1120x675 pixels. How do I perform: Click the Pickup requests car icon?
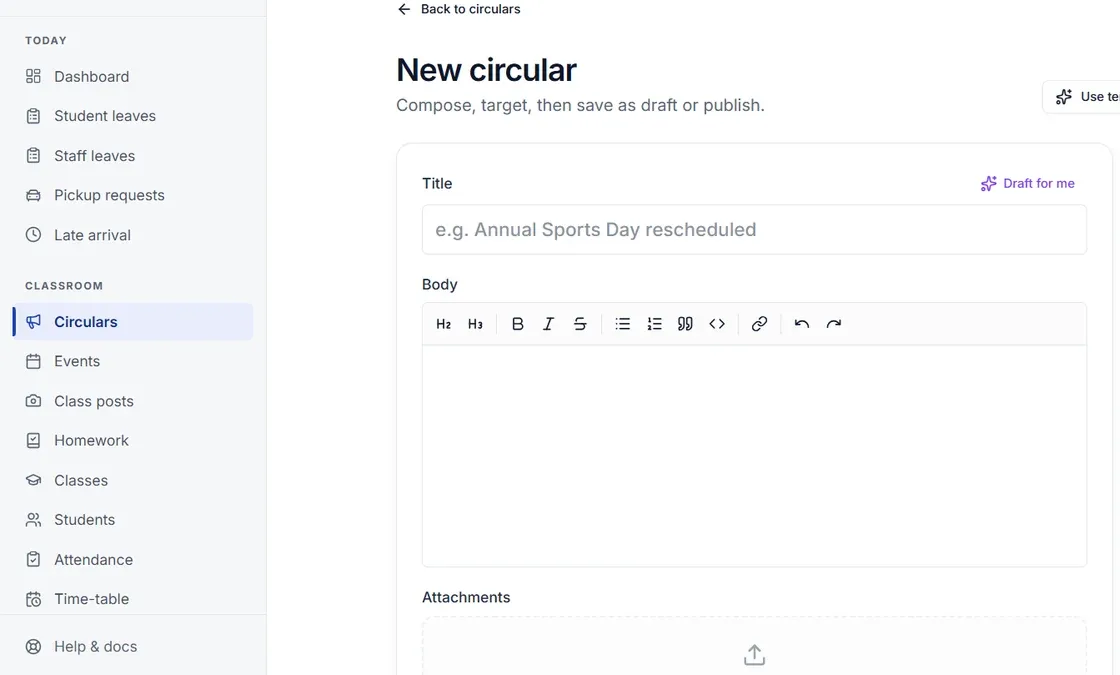pos(34,195)
